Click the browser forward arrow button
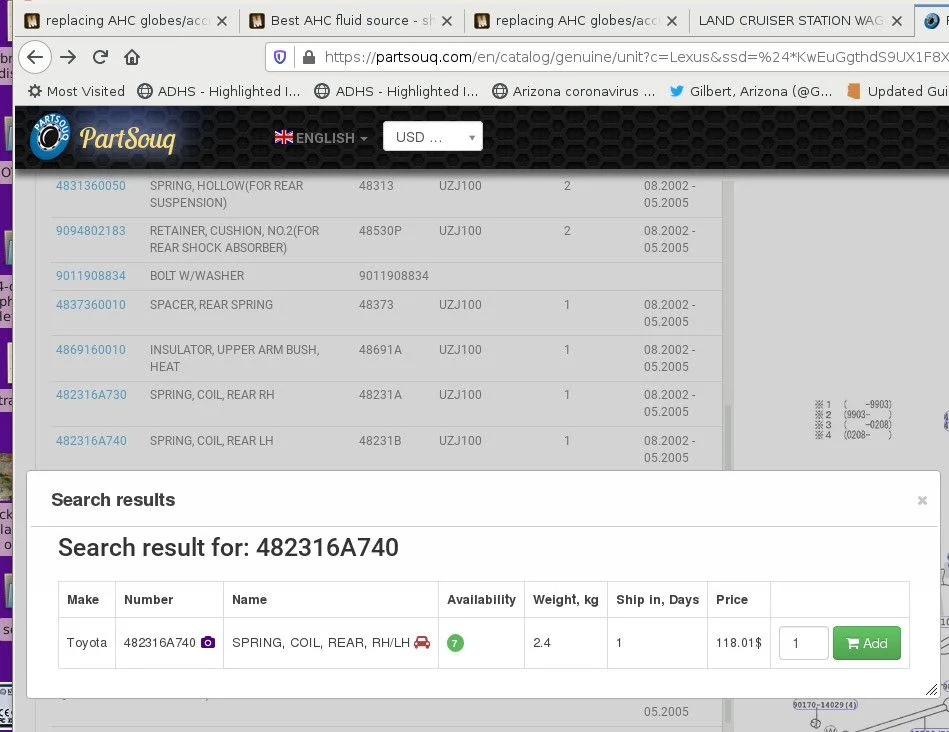949x732 pixels. [x=68, y=57]
